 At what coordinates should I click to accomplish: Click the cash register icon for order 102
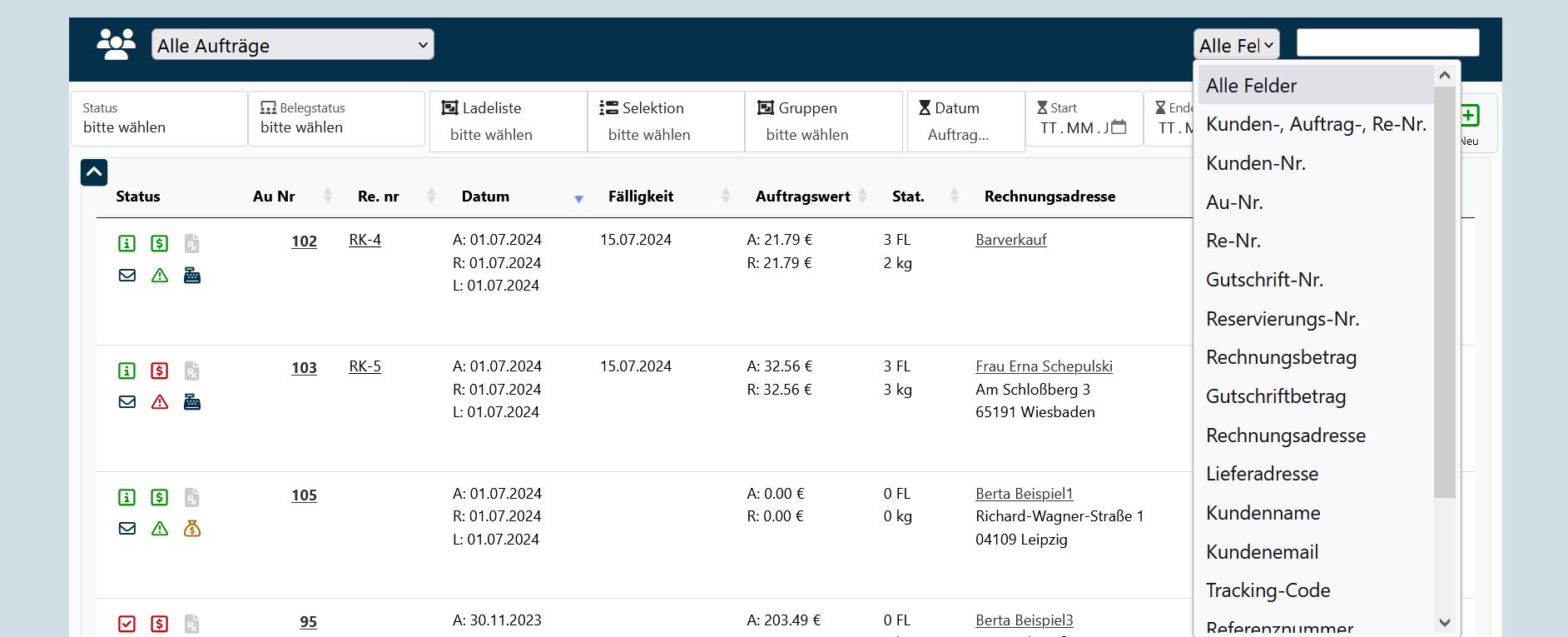[x=192, y=276]
